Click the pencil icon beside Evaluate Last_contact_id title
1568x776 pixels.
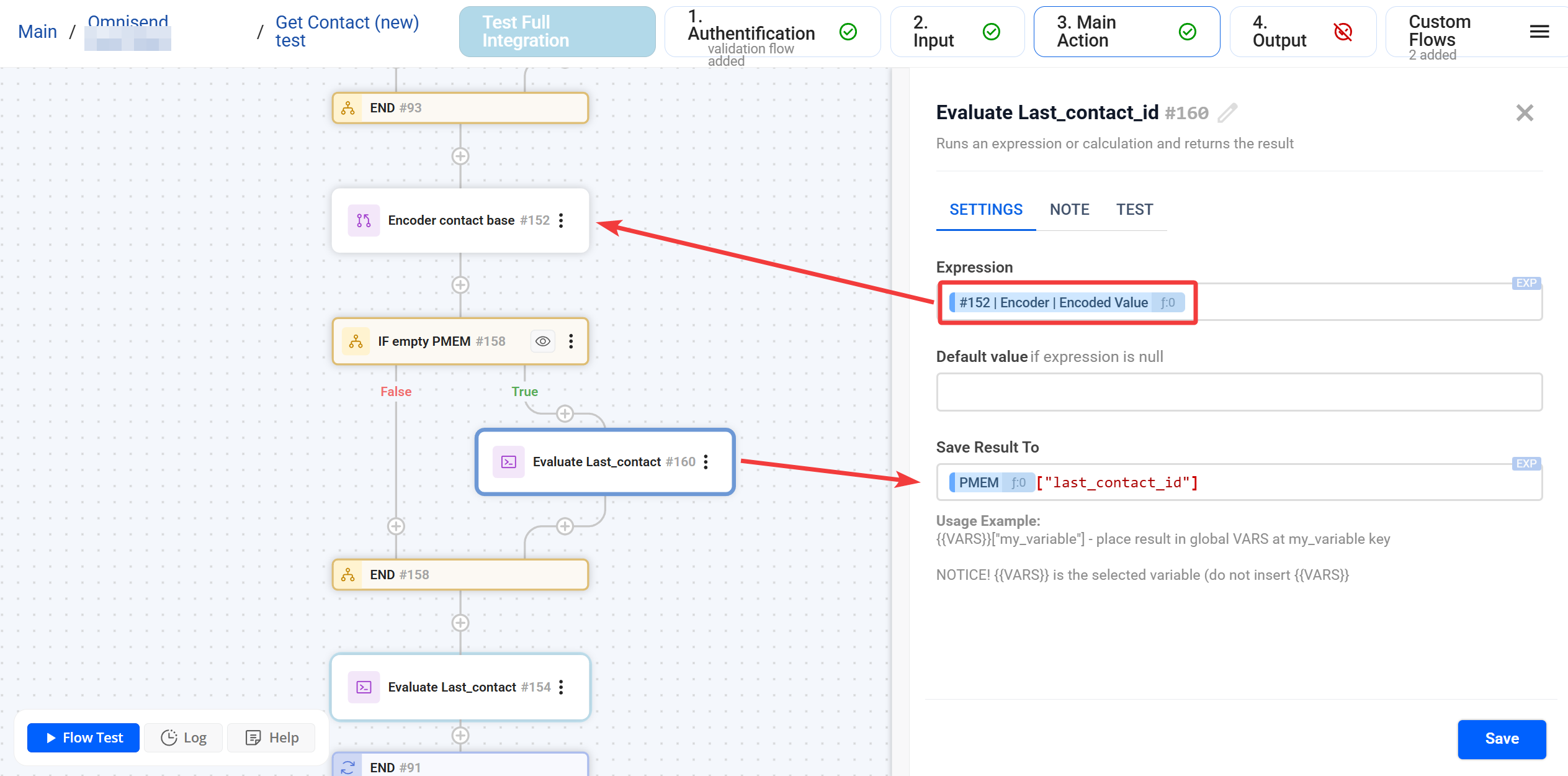tap(1227, 113)
